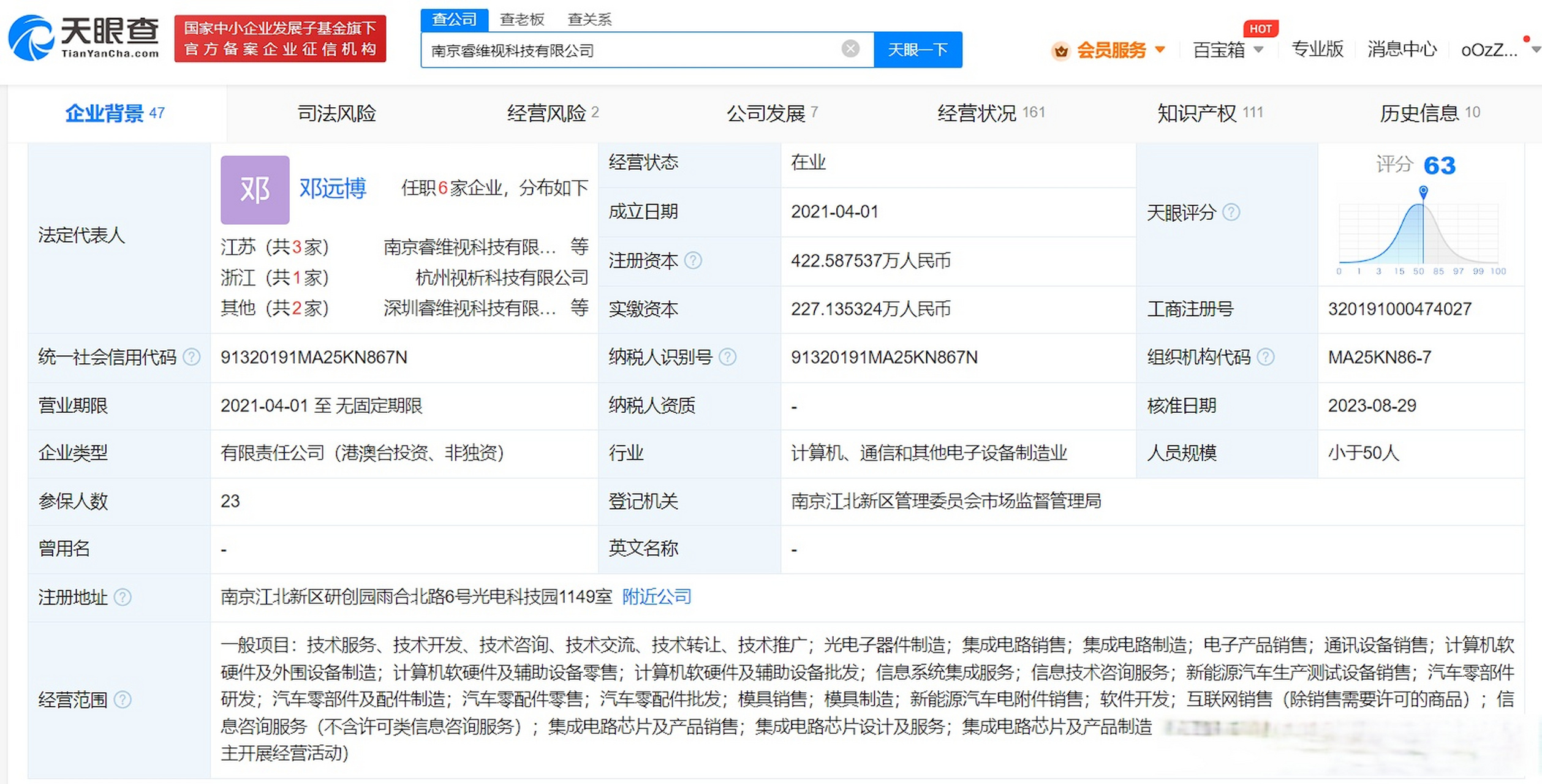
Task: Click the help icon next to 统一社会信用代码
Action: pyautogui.click(x=191, y=357)
